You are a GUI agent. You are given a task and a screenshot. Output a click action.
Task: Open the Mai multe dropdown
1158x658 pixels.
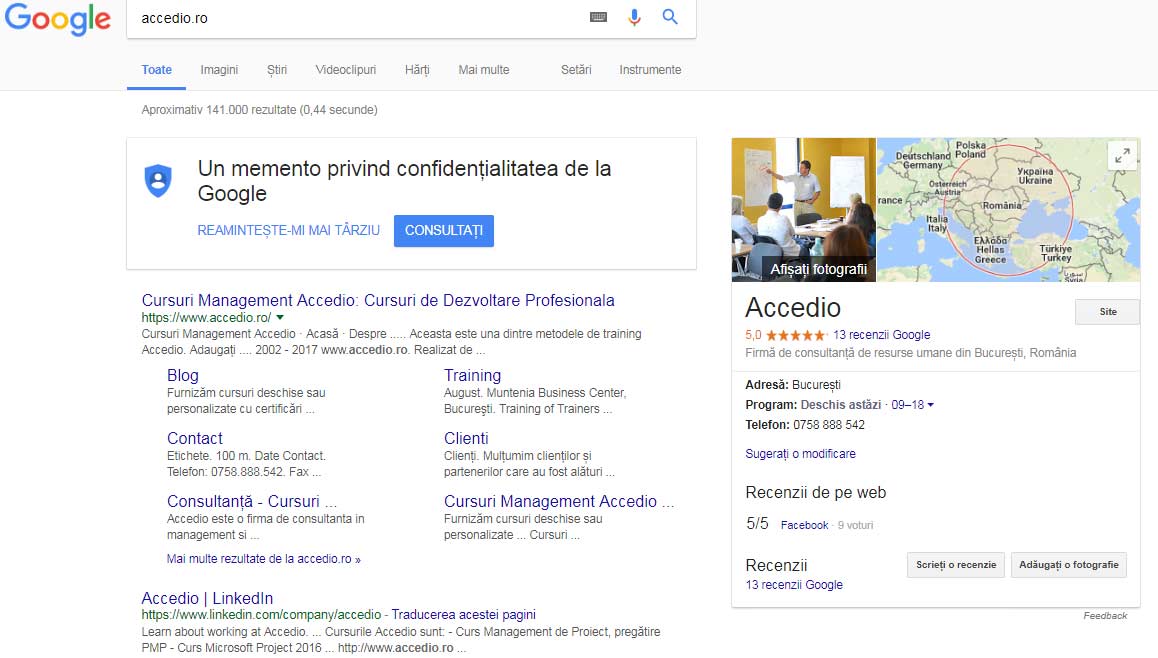tap(483, 70)
